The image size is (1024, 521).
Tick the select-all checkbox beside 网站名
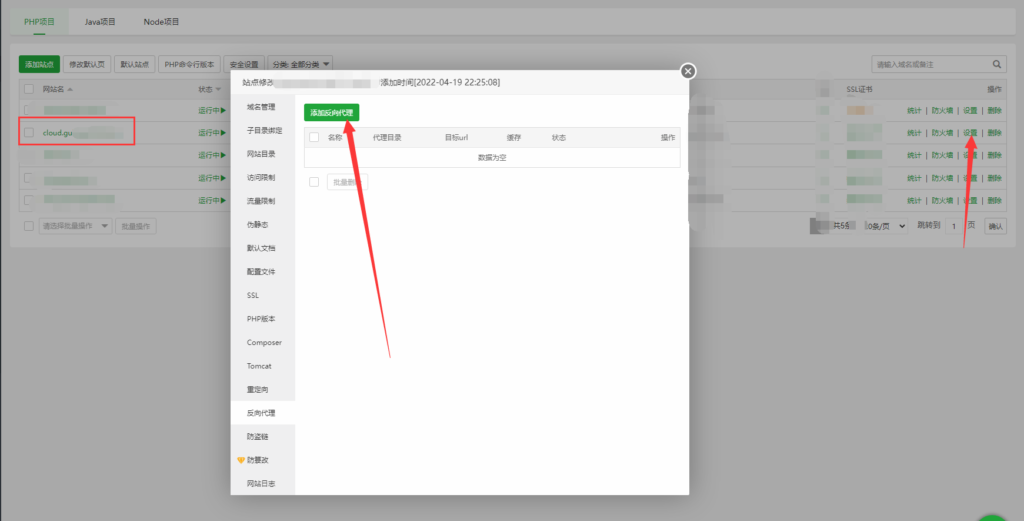click(29, 89)
